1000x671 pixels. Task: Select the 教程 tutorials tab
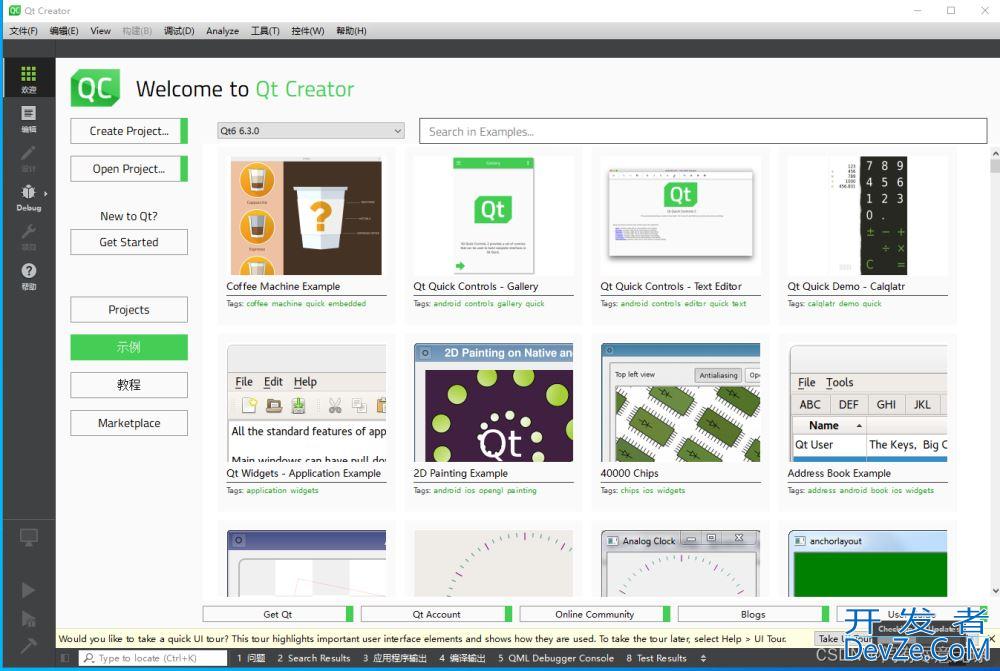tap(129, 385)
